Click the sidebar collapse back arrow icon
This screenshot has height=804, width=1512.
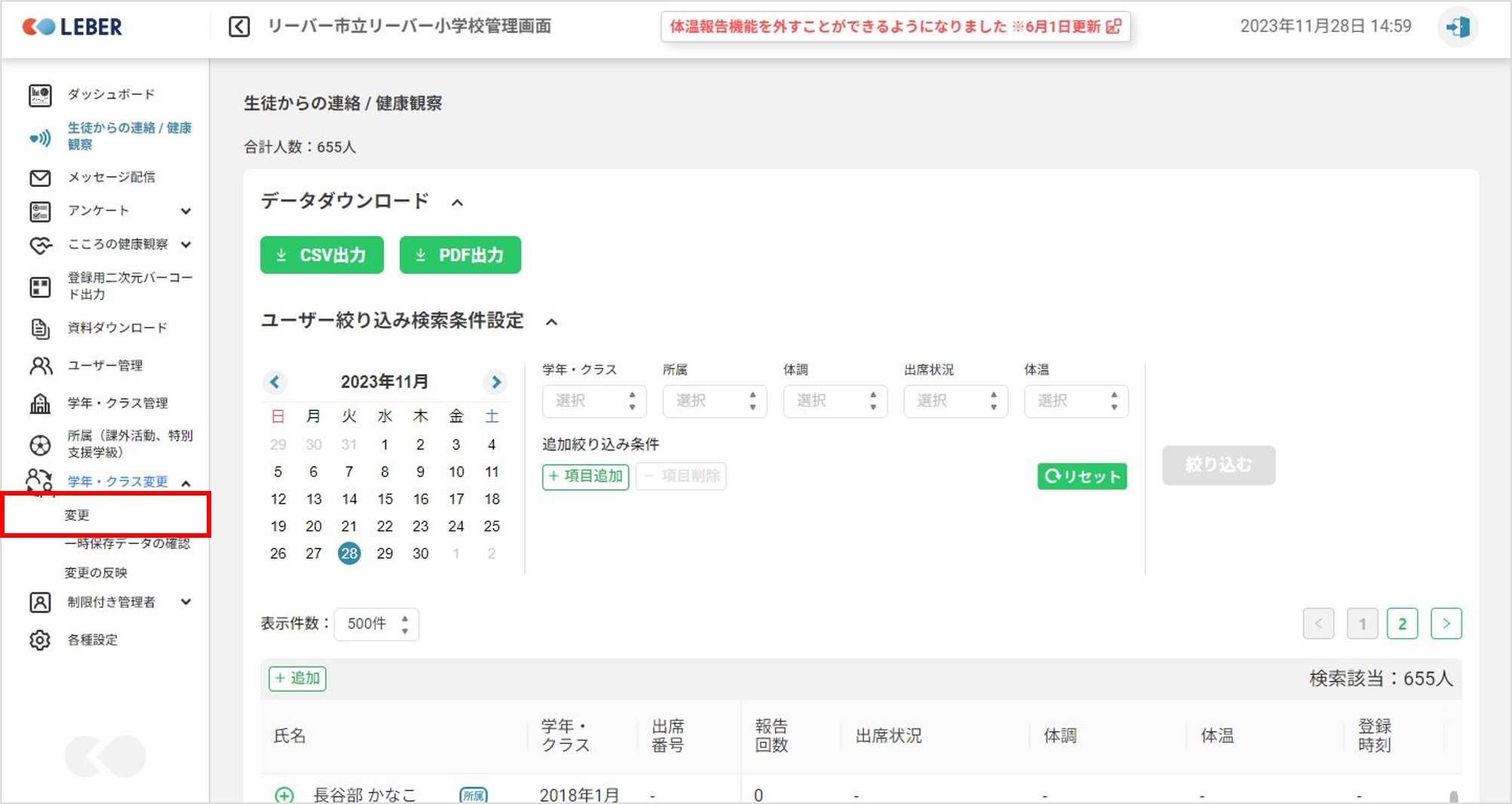(x=239, y=27)
